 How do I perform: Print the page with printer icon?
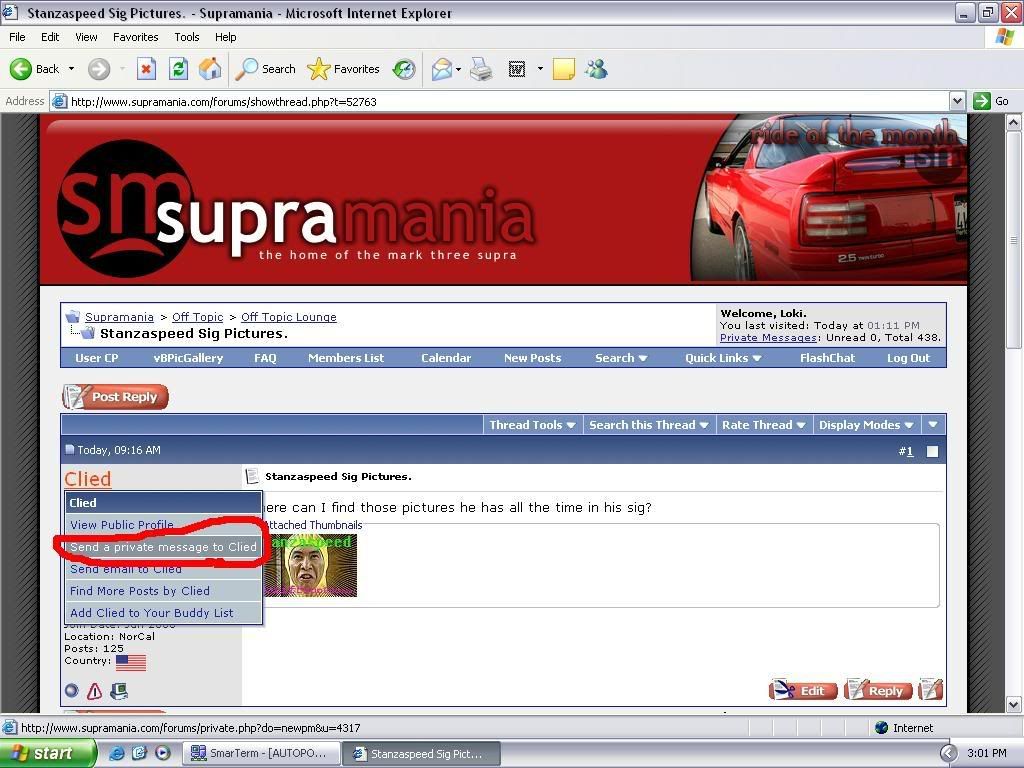(481, 69)
